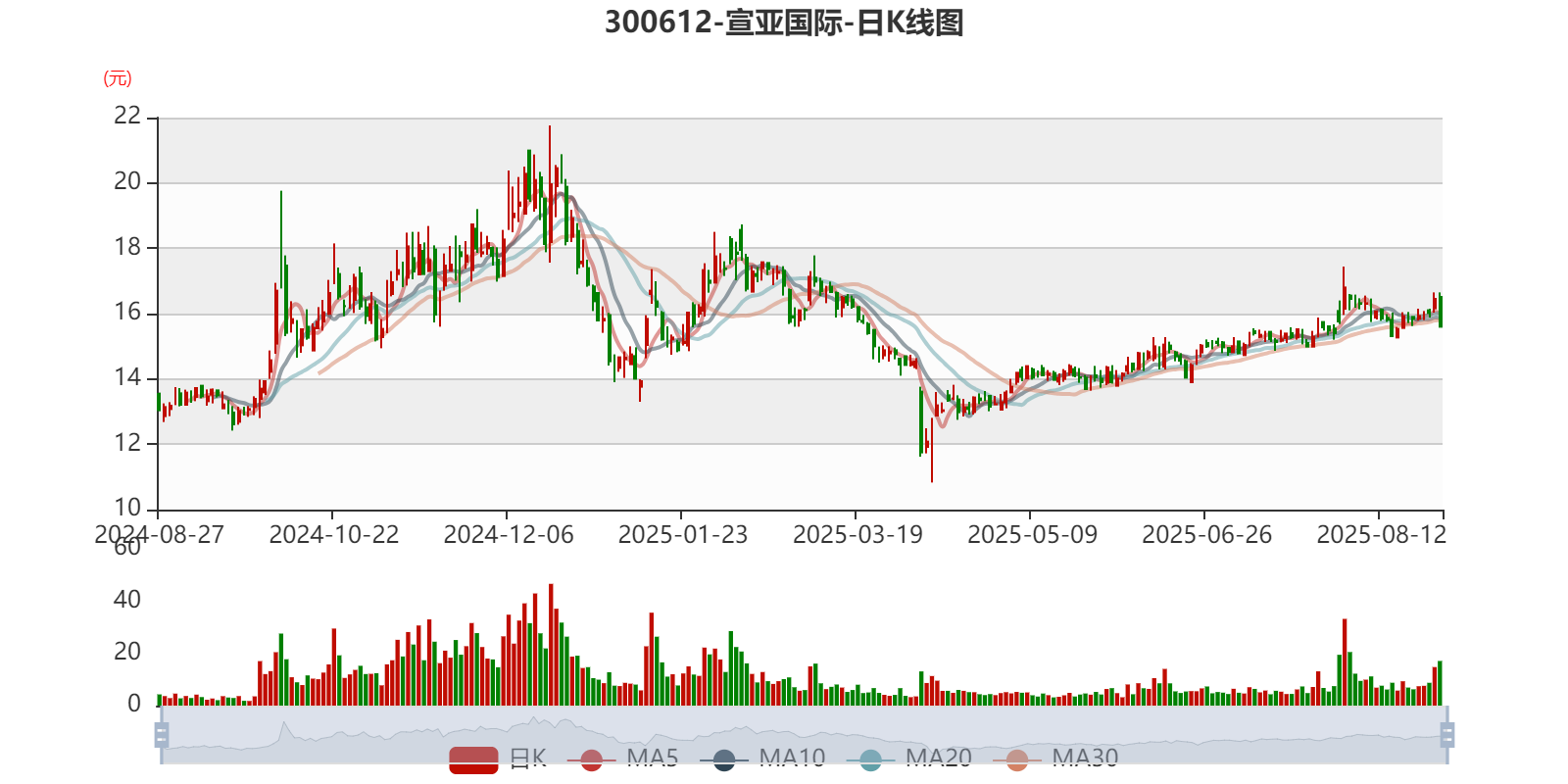Click the 2025-01-23 date axis label
The height and width of the screenshot is (784, 1568).
point(683,535)
